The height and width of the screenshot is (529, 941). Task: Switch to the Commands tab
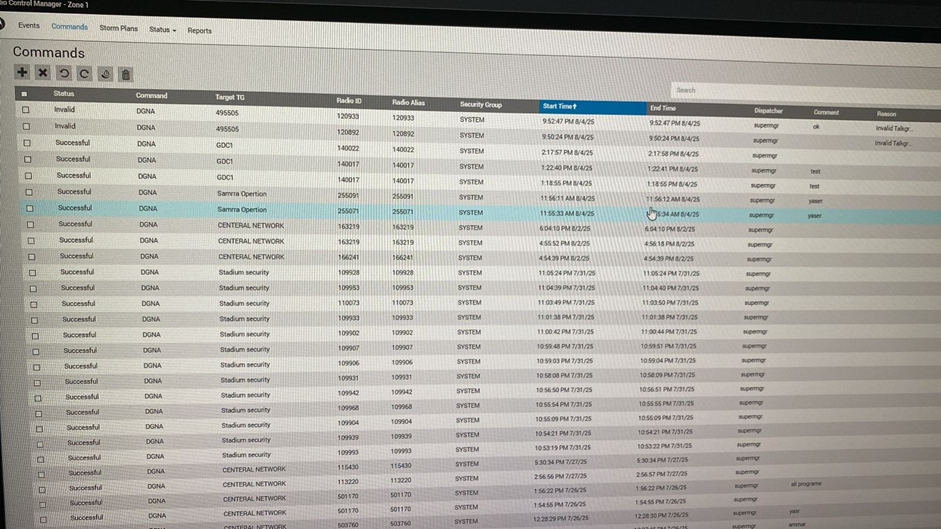(x=70, y=26)
